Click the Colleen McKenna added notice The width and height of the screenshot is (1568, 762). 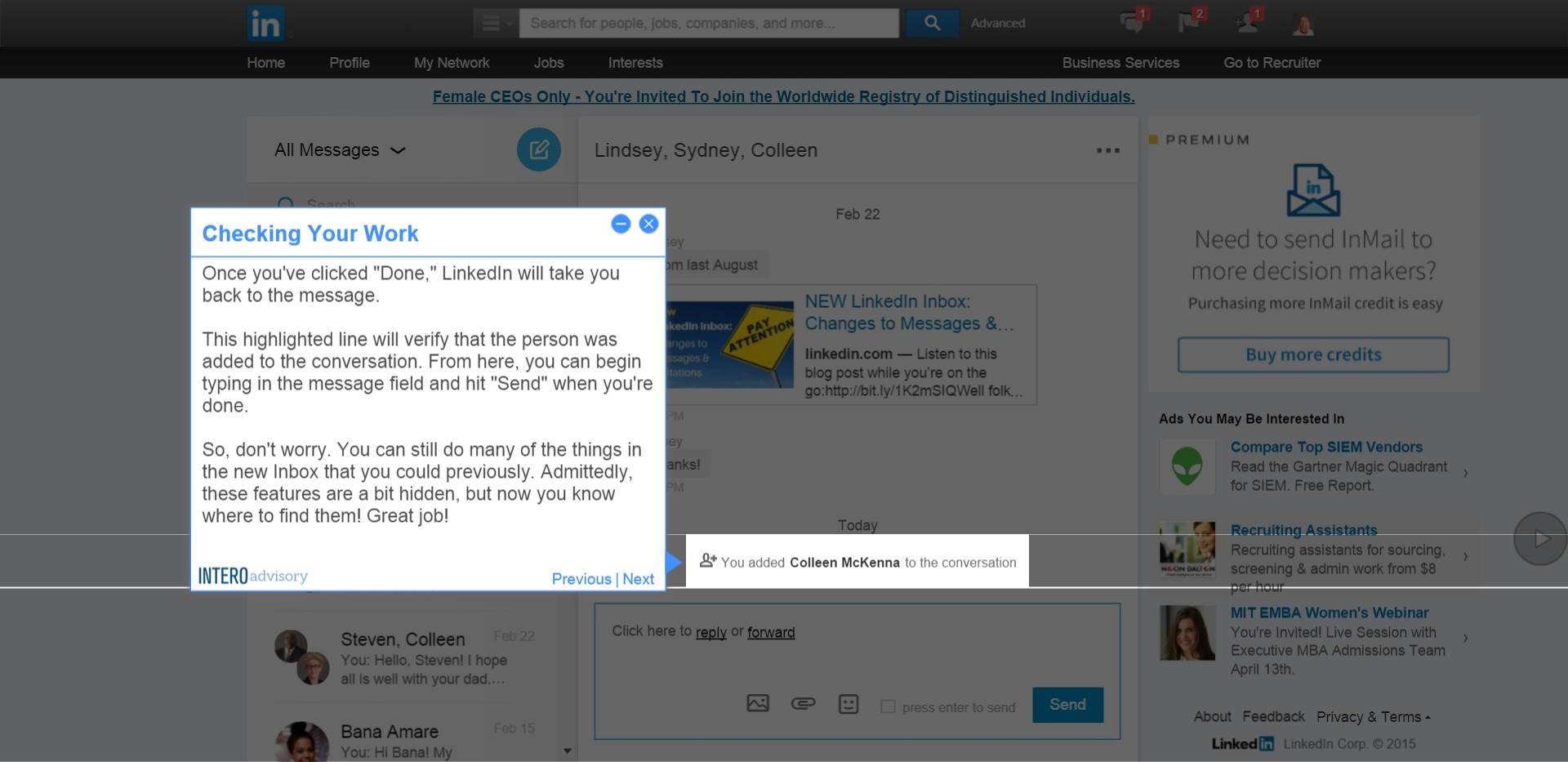(857, 562)
